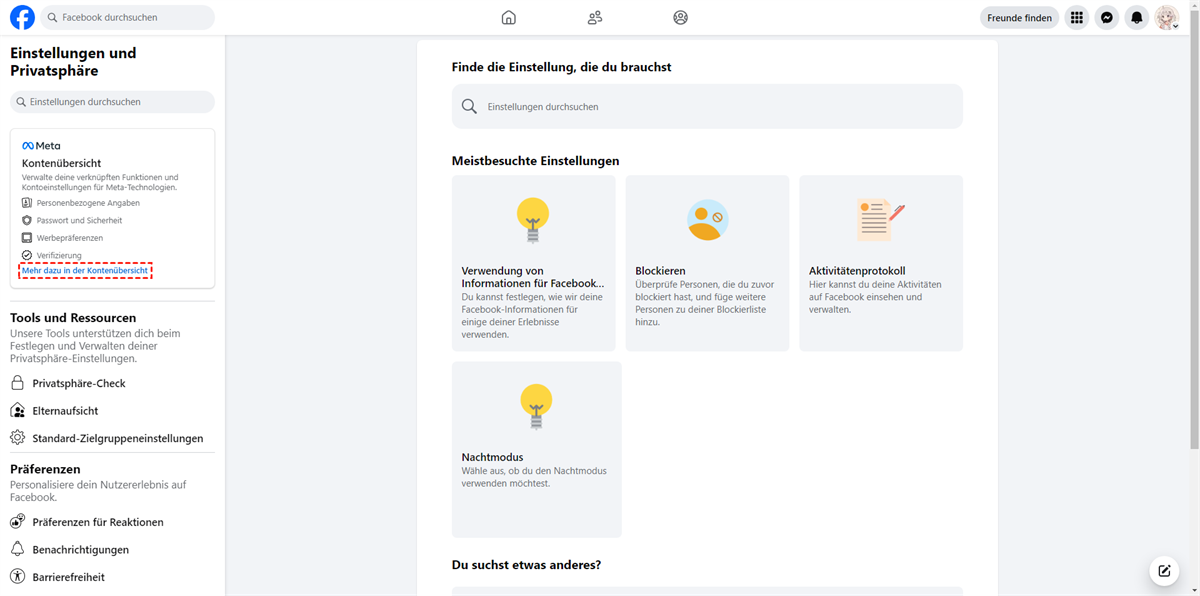Click Mehr dazu in der Kontenübersicht link

[85, 271]
